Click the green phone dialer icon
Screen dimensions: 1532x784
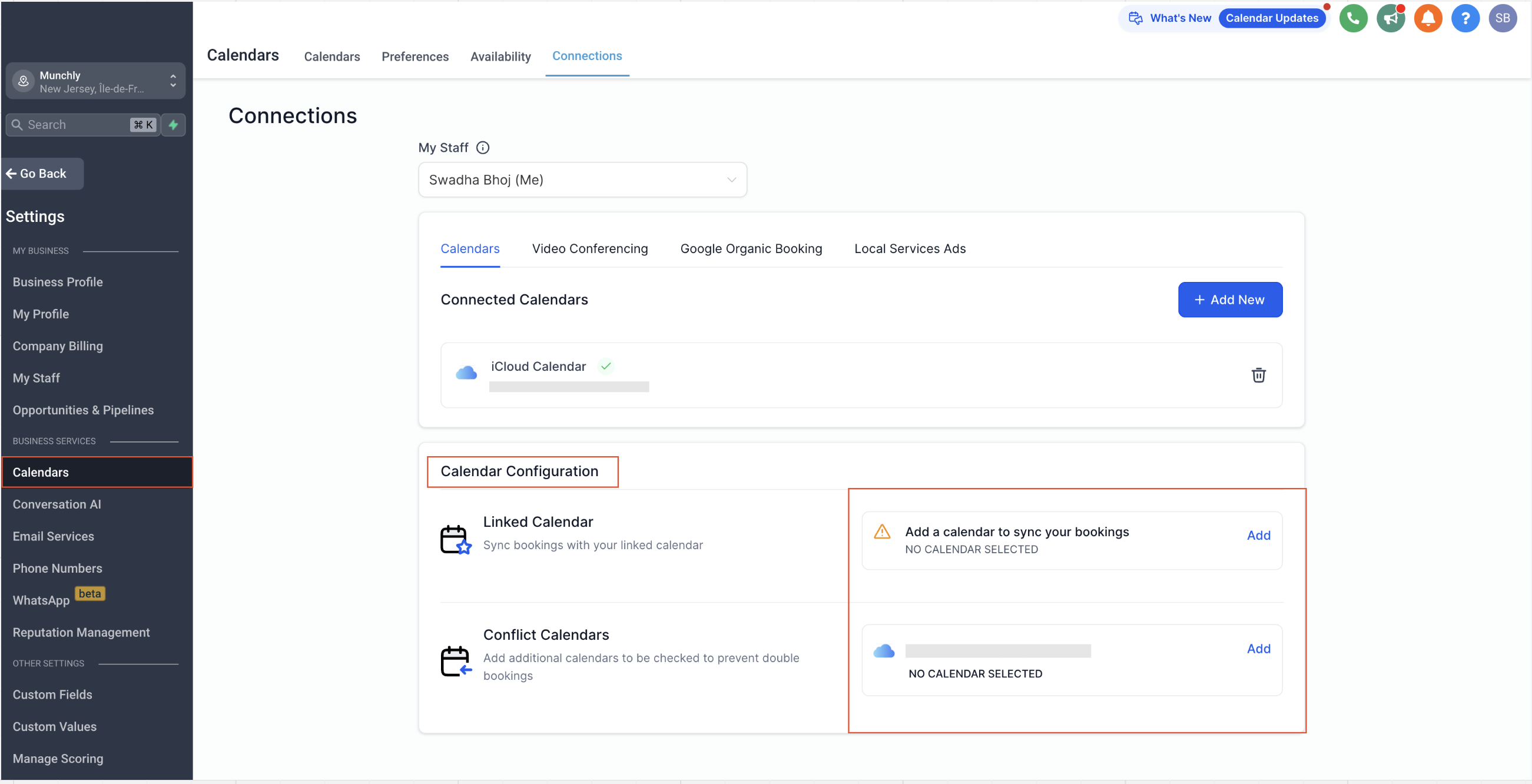tap(1352, 18)
